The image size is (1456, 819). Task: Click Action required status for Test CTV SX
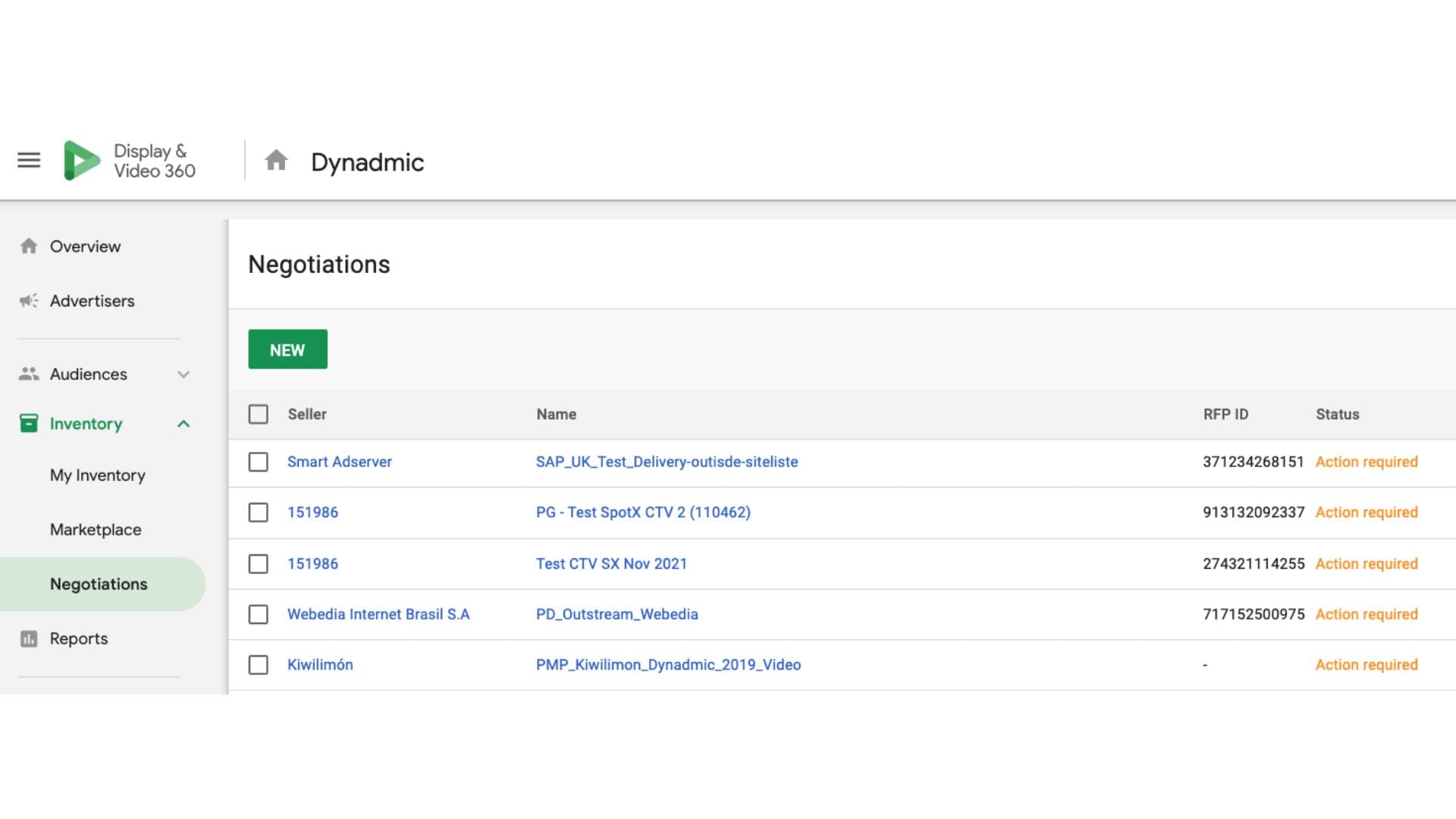pos(1367,563)
